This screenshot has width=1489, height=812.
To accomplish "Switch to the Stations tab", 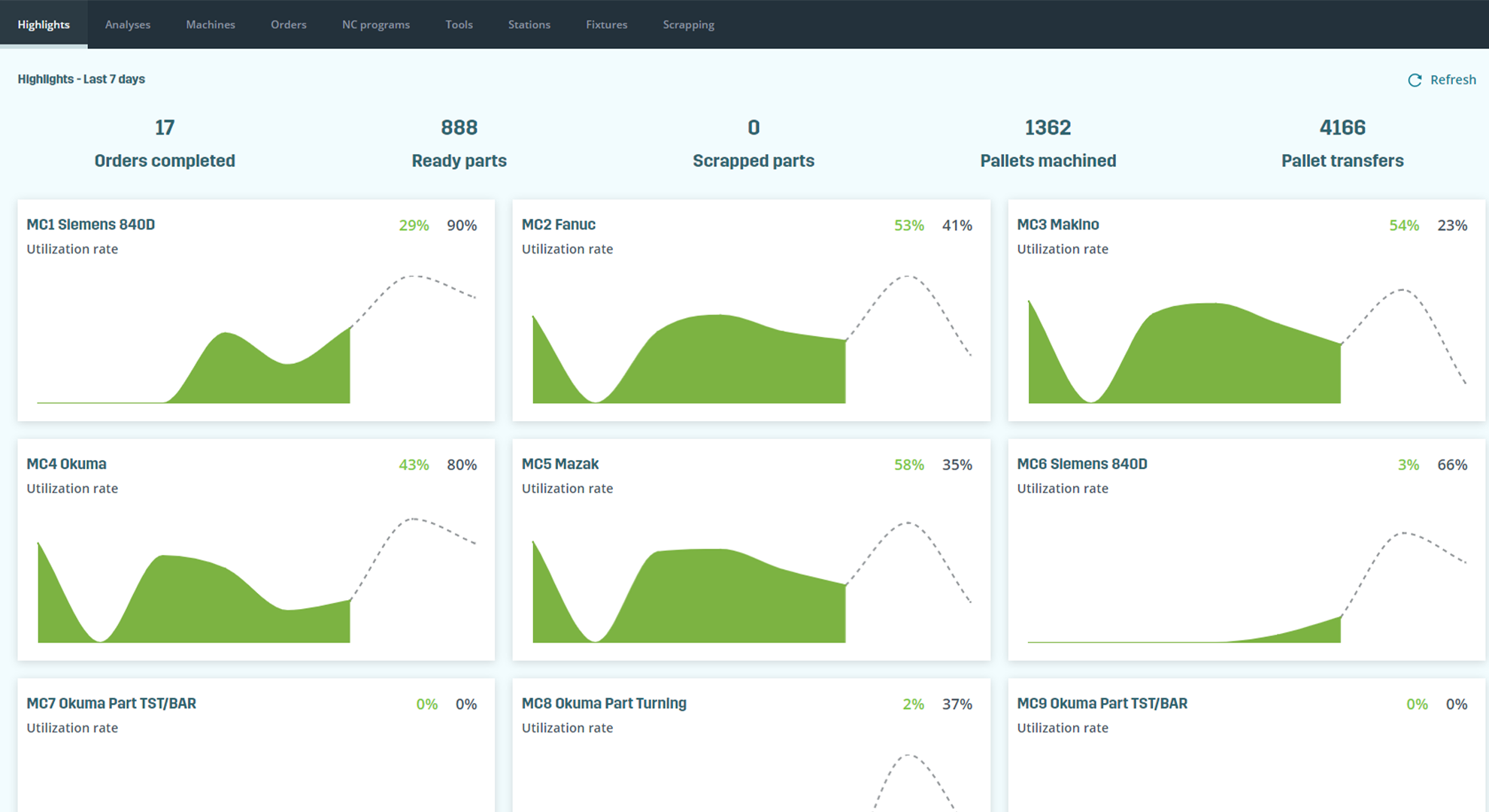I will pos(529,25).
